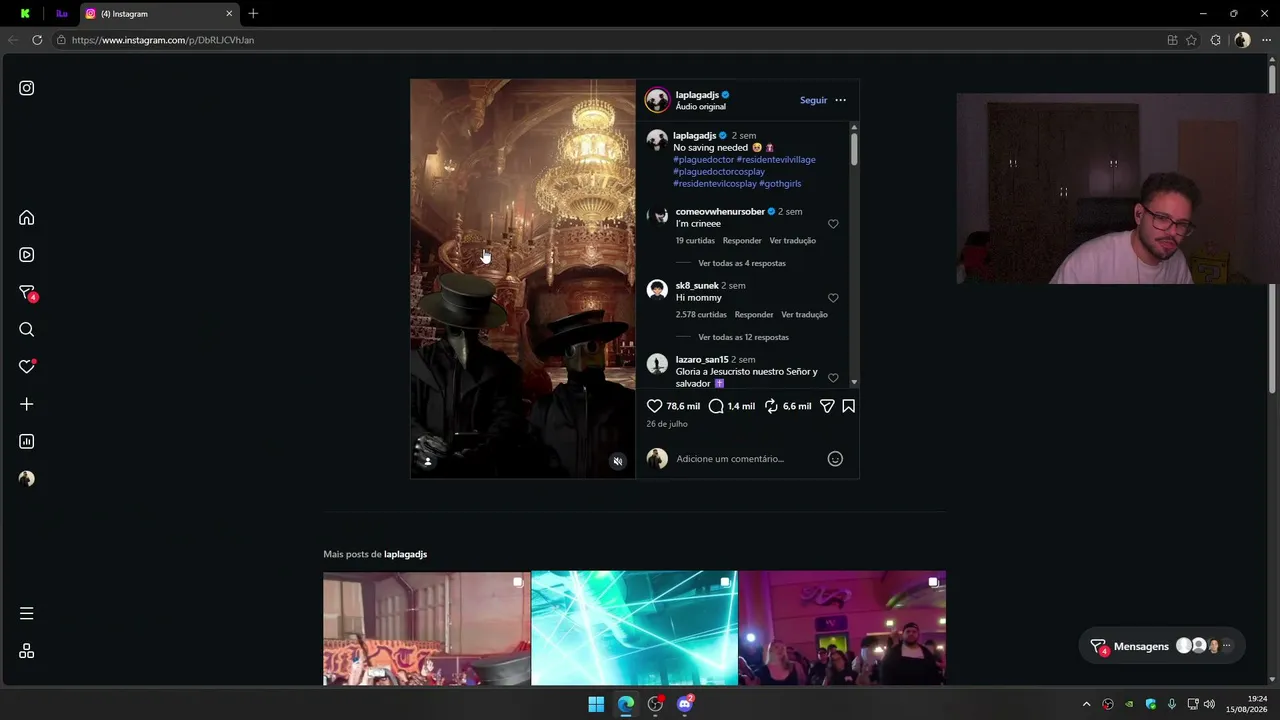Image resolution: width=1280 pixels, height=720 pixels.
Task: Expand all 4 replies to comeovwhenursober
Action: 742,263
